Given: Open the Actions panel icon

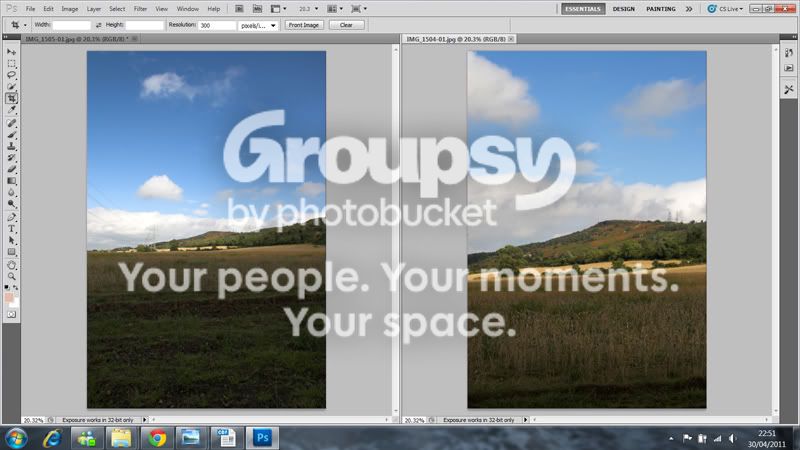Looking at the screenshot, I should tap(789, 68).
